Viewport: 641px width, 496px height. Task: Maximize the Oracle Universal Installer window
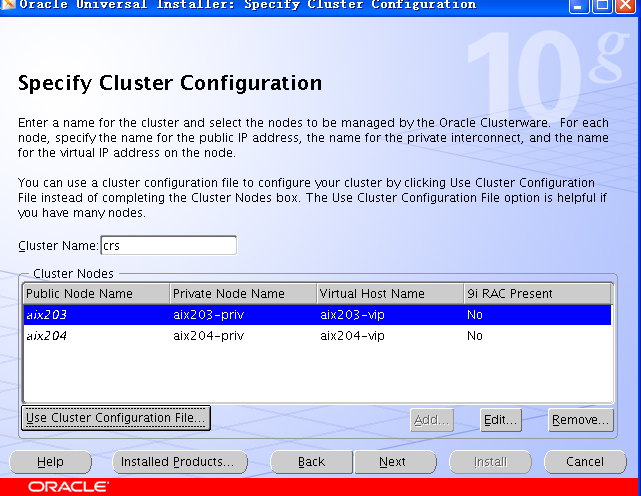coord(601,6)
